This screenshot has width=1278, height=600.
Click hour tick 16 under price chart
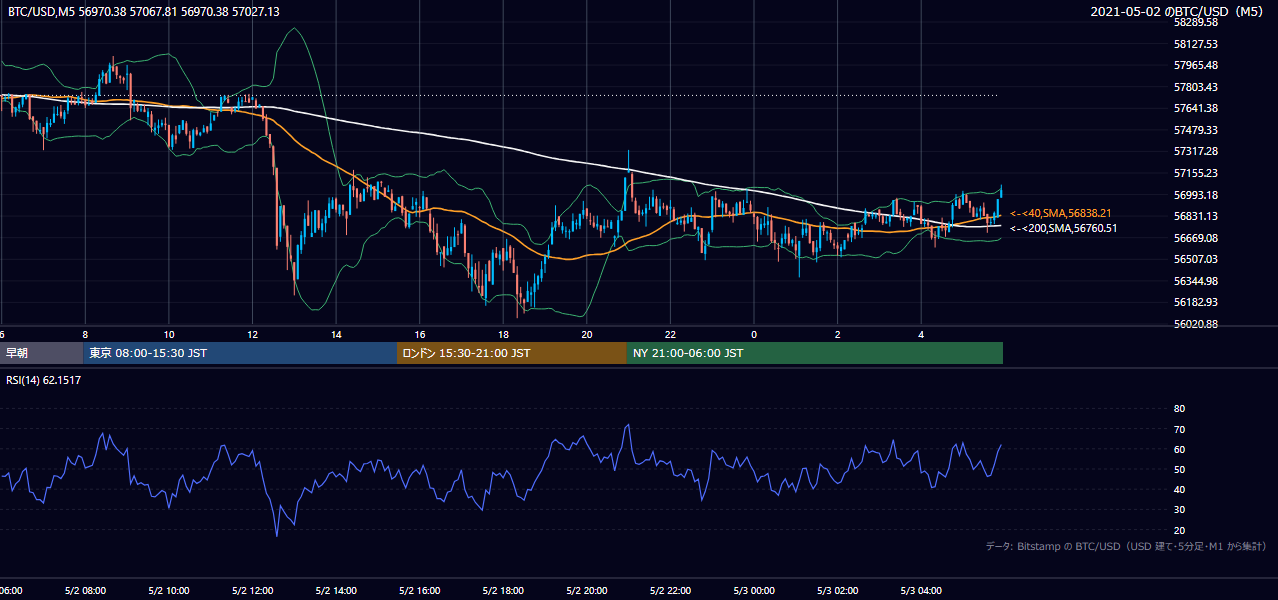point(419,335)
